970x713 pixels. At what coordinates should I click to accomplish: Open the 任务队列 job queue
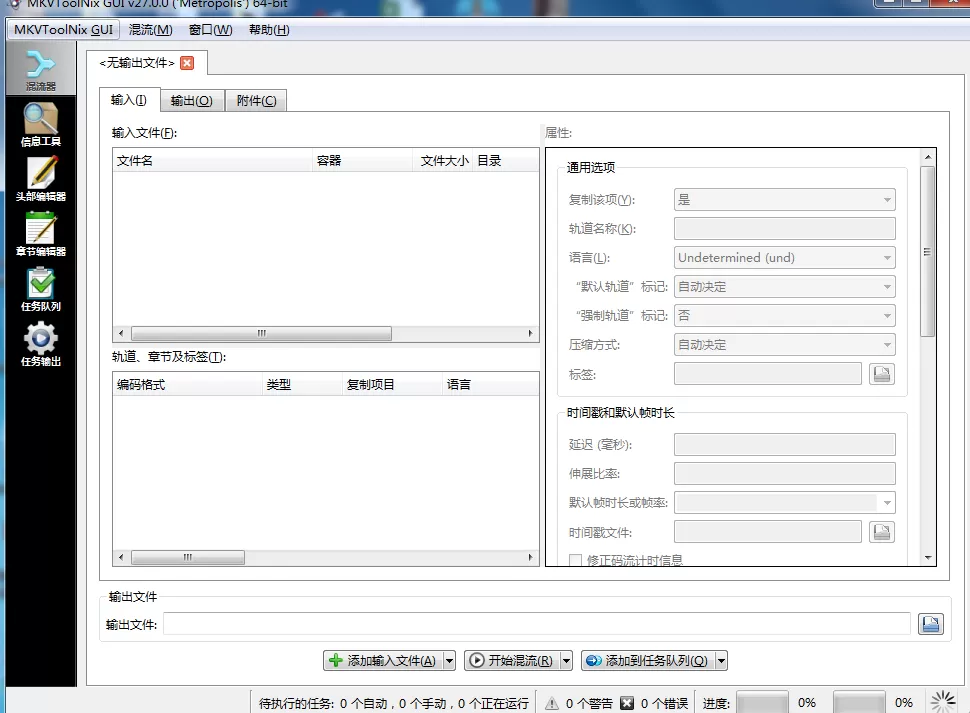pyautogui.click(x=40, y=289)
